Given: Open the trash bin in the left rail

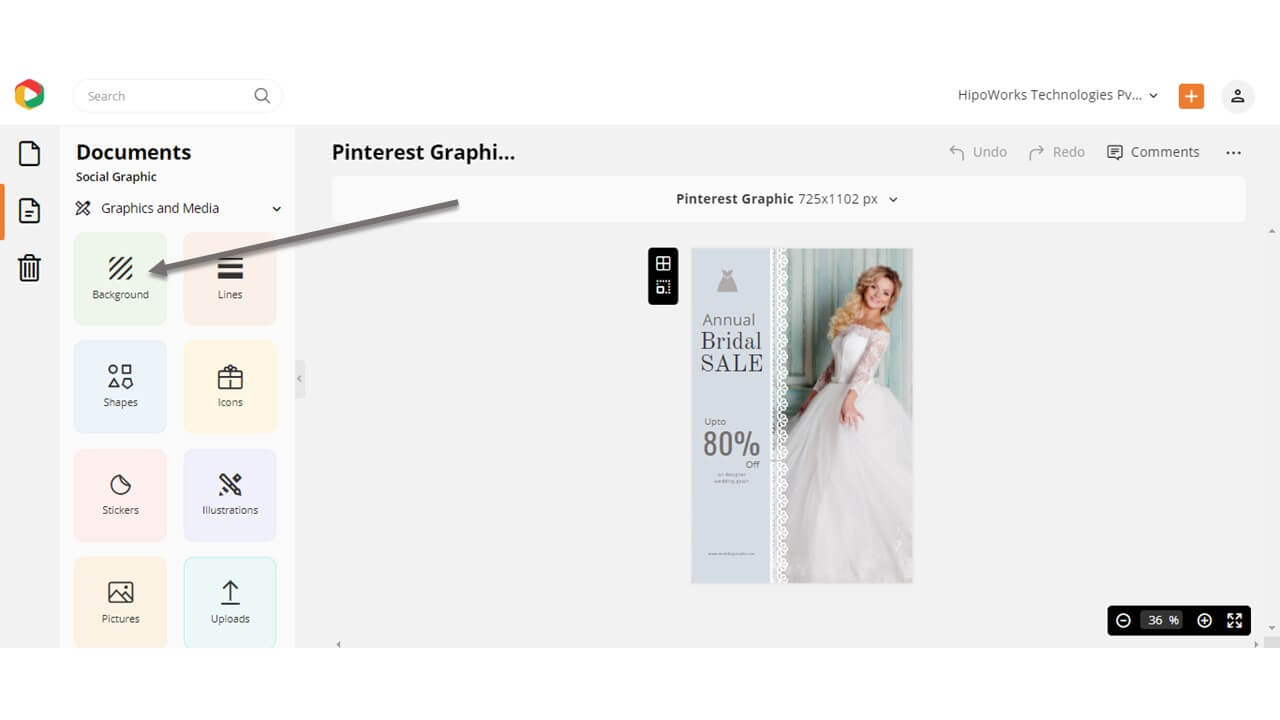Looking at the screenshot, I should [29, 268].
